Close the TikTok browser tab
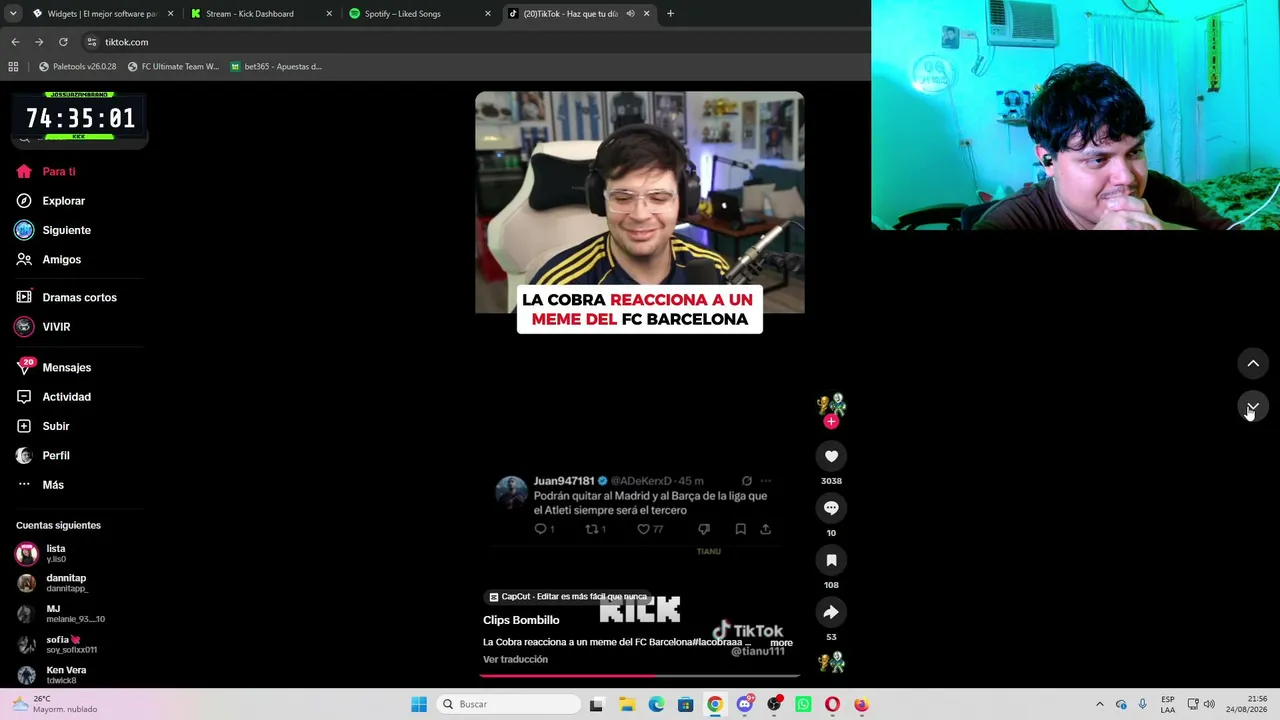The image size is (1280, 720). click(646, 14)
